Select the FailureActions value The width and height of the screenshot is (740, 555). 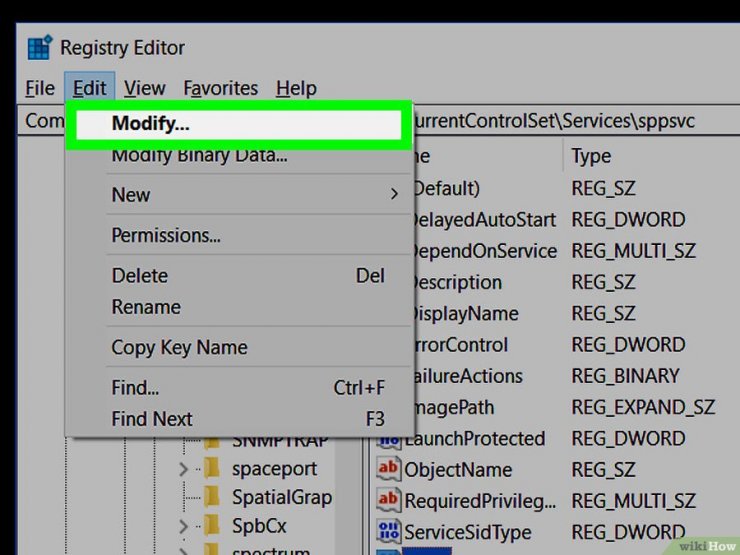(x=467, y=376)
